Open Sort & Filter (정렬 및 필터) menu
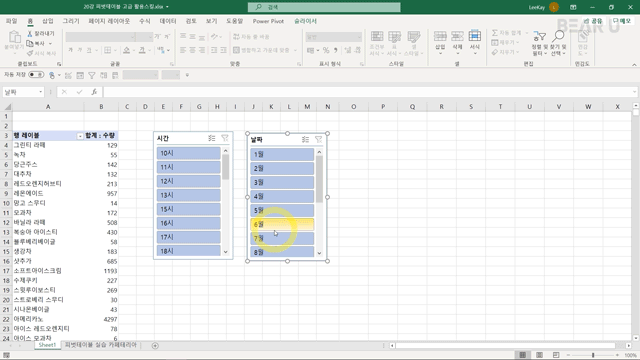640x360 pixels. (539, 43)
